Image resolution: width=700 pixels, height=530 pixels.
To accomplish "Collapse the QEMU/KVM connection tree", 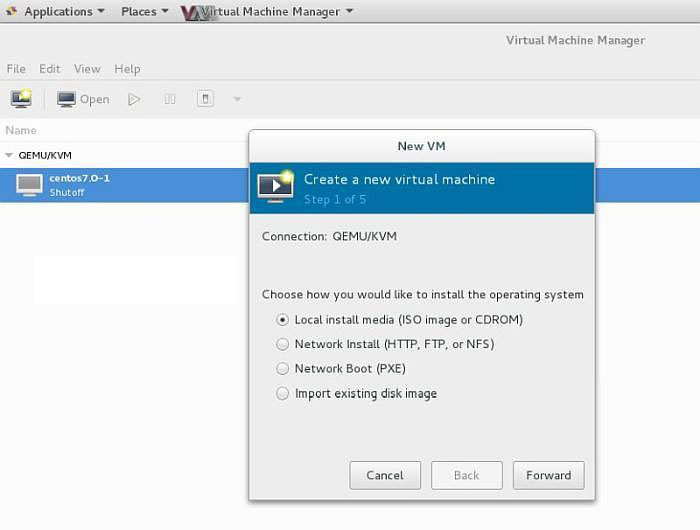I will click(9, 156).
